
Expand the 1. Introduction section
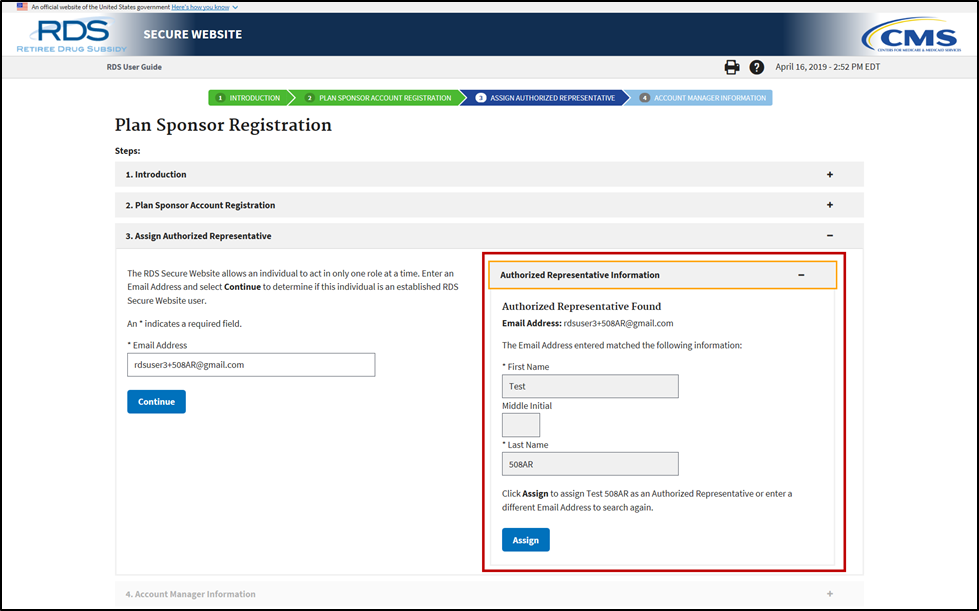[x=829, y=173]
